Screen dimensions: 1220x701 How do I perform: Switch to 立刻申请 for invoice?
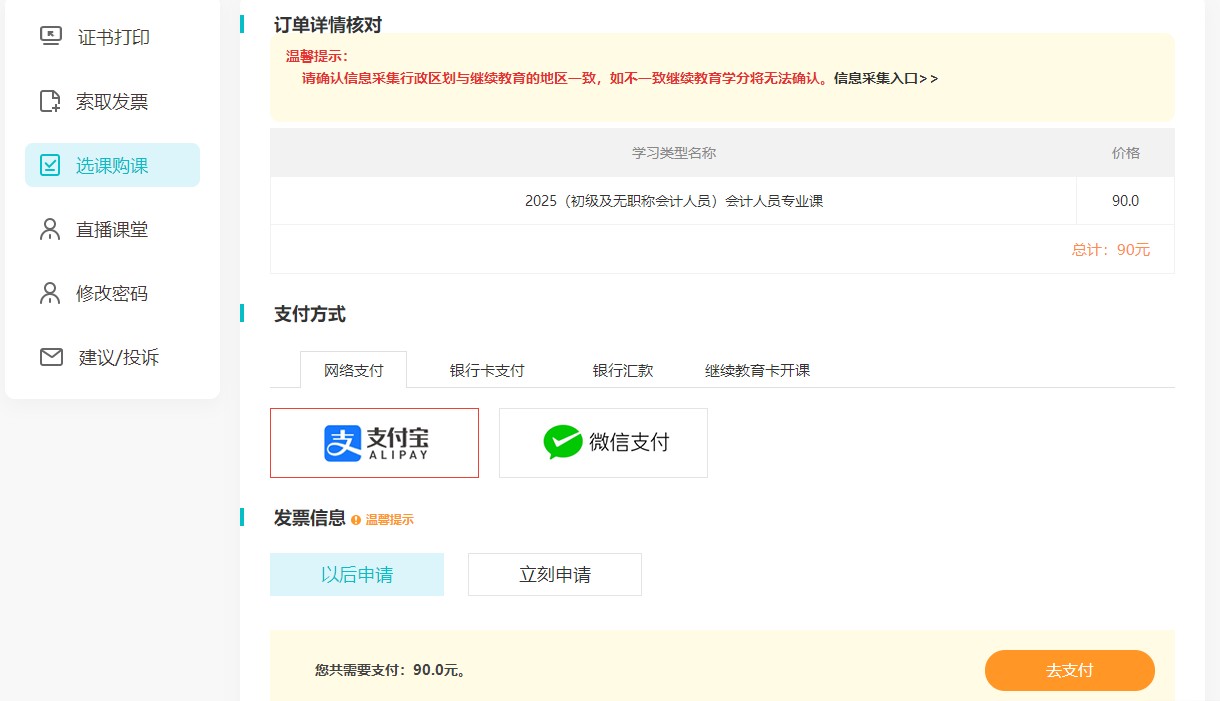point(554,574)
